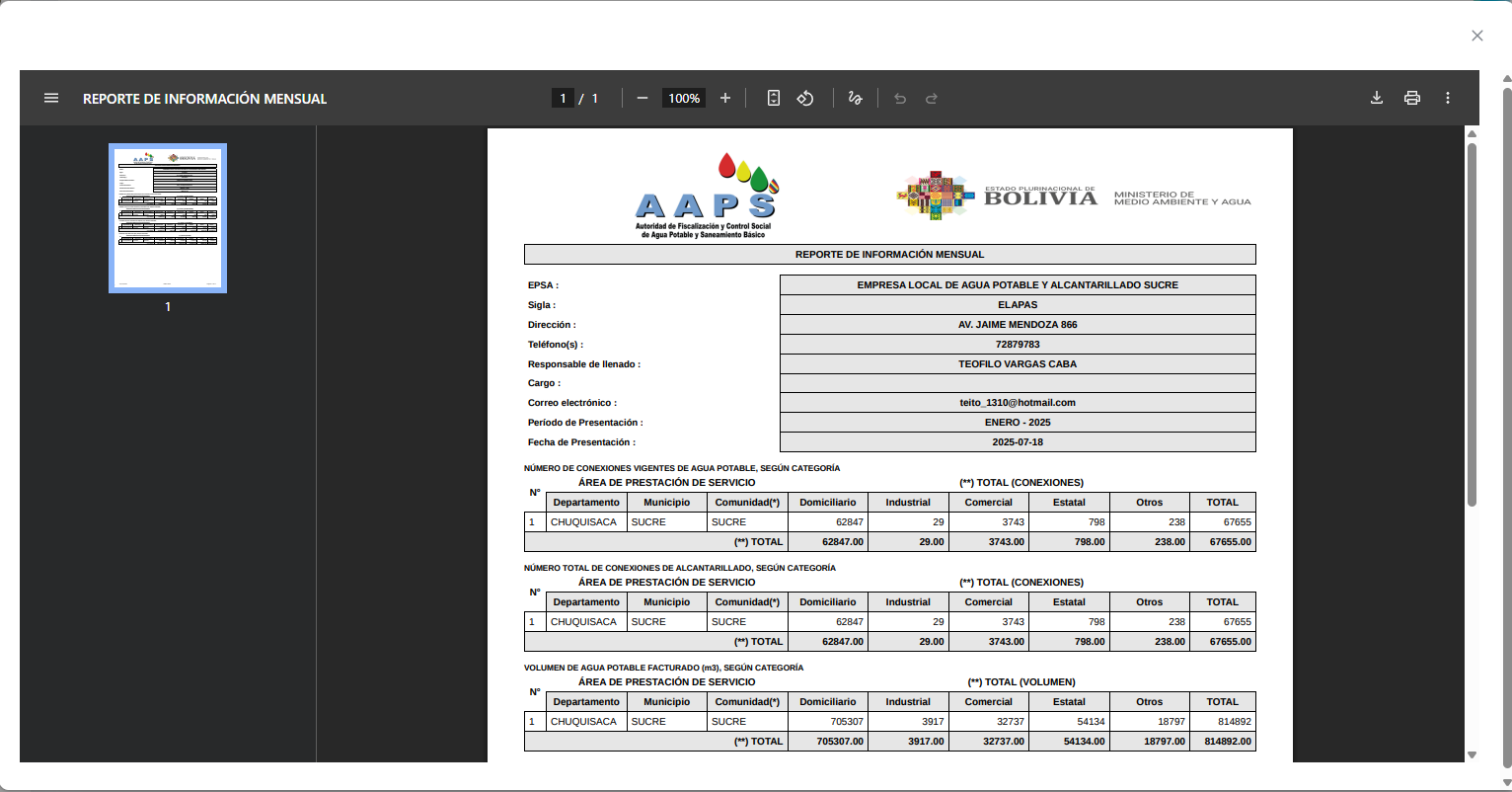Click the teito_1310@hotmail.com email text
This screenshot has width=1512, height=792.
pos(1018,403)
